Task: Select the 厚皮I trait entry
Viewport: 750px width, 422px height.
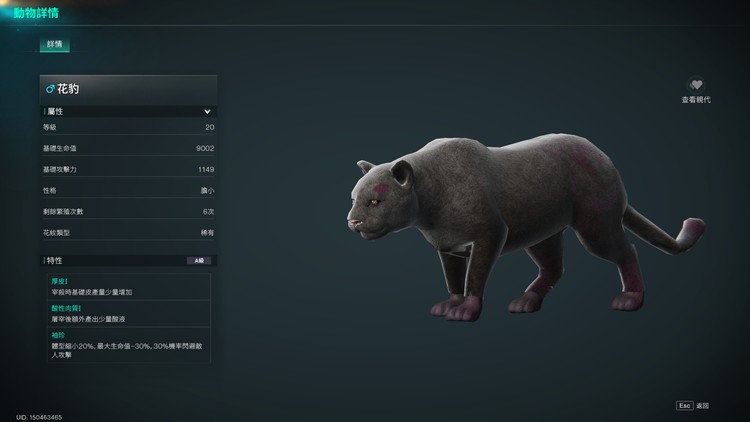Action: [x=129, y=287]
